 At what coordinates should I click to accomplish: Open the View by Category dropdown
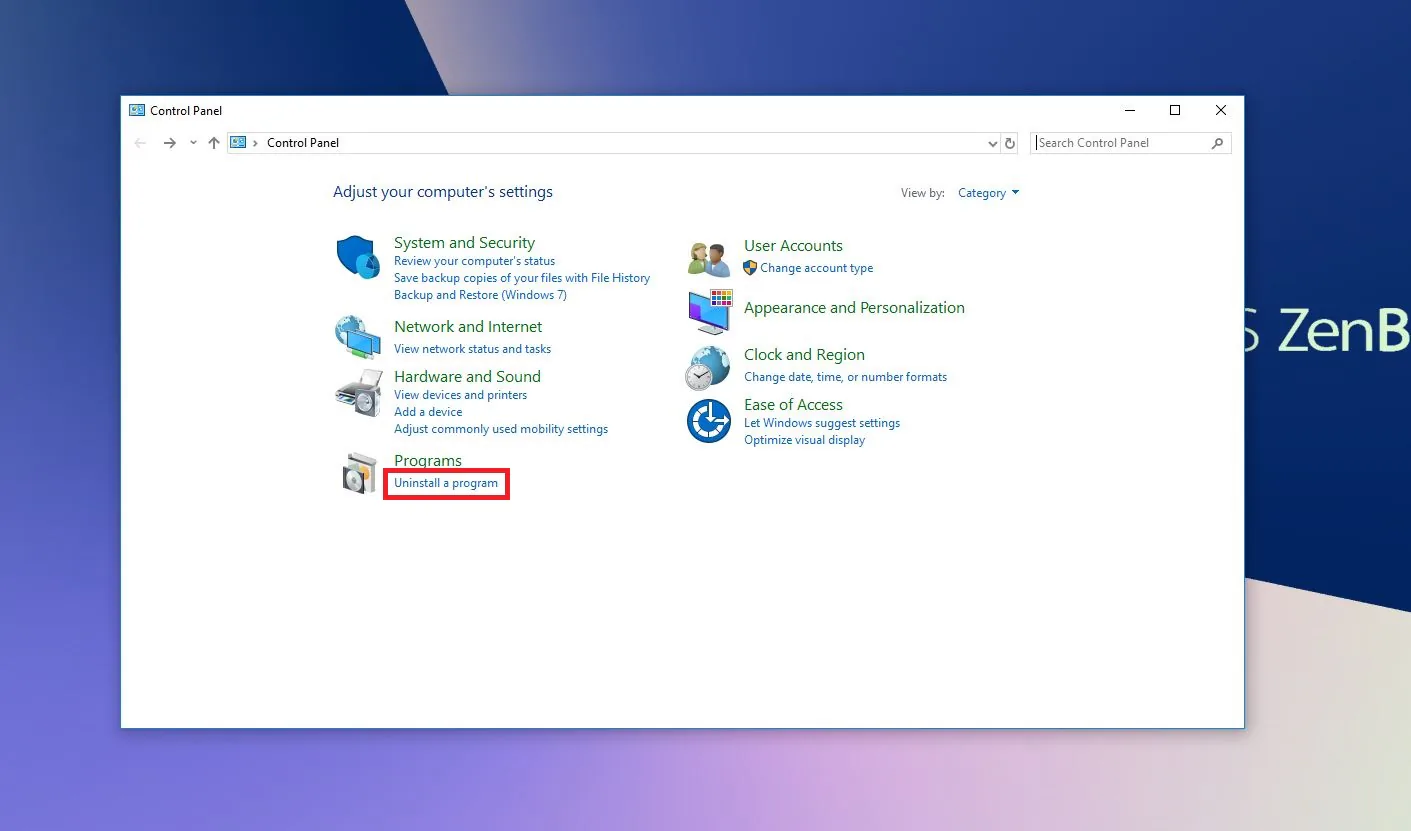click(988, 193)
